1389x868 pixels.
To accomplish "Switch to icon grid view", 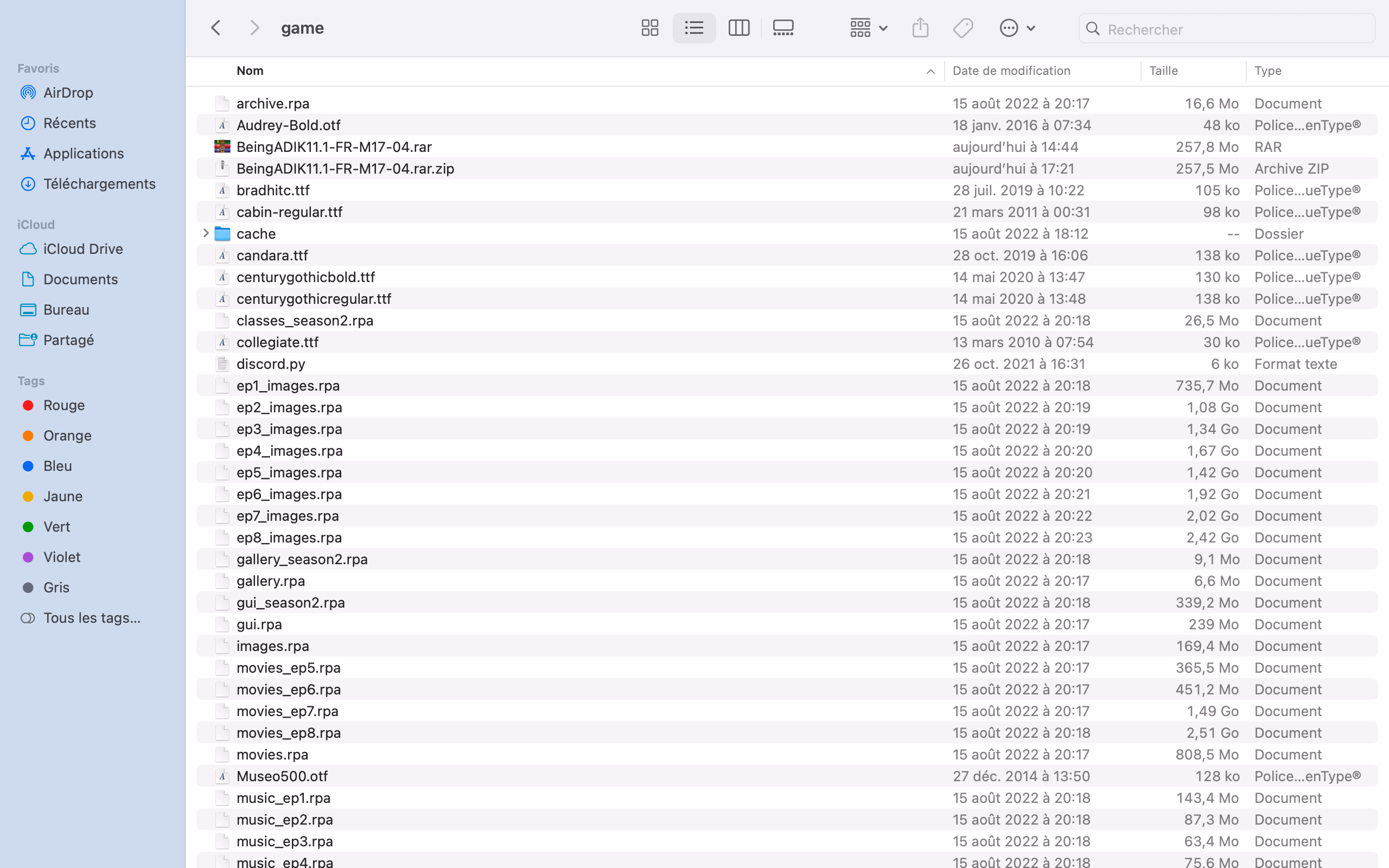I will click(x=649, y=28).
